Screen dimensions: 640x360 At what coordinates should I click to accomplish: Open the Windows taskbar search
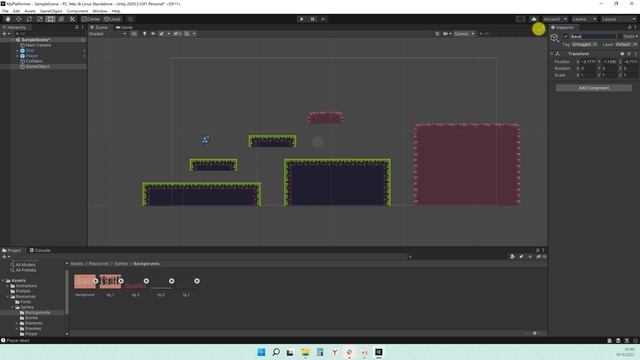(276, 352)
